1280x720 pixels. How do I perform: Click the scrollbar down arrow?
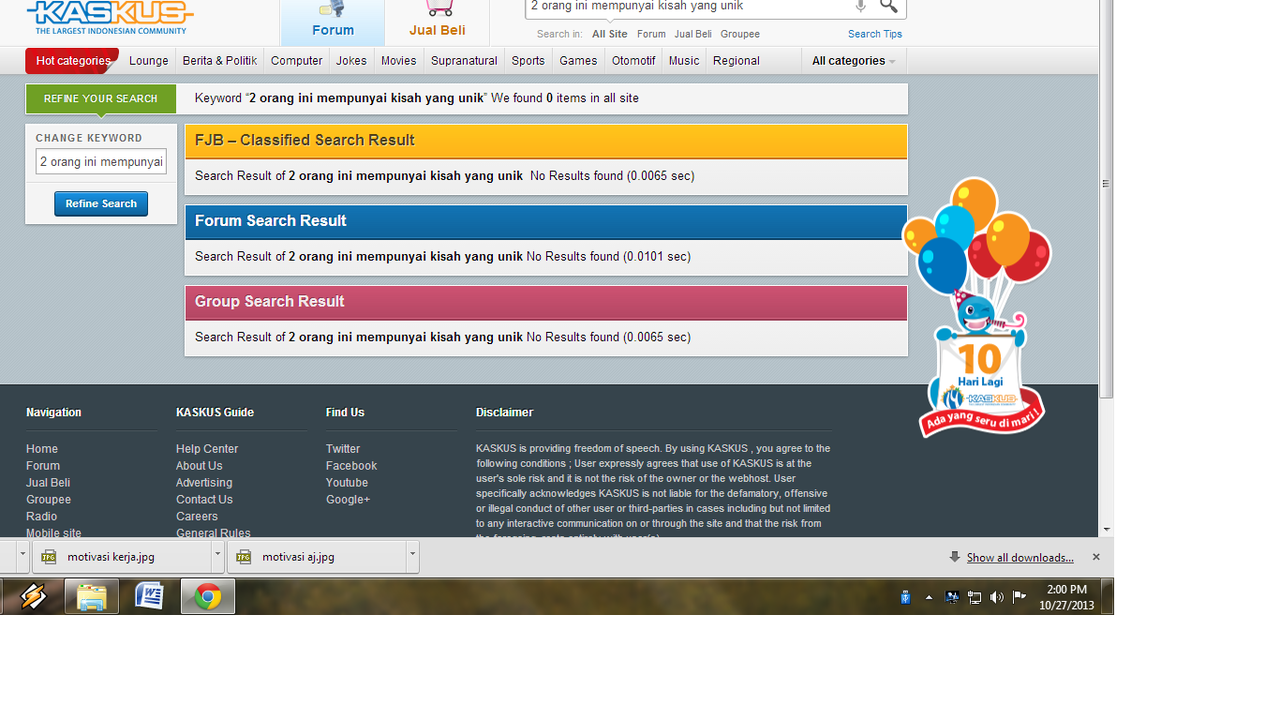coord(1106,530)
